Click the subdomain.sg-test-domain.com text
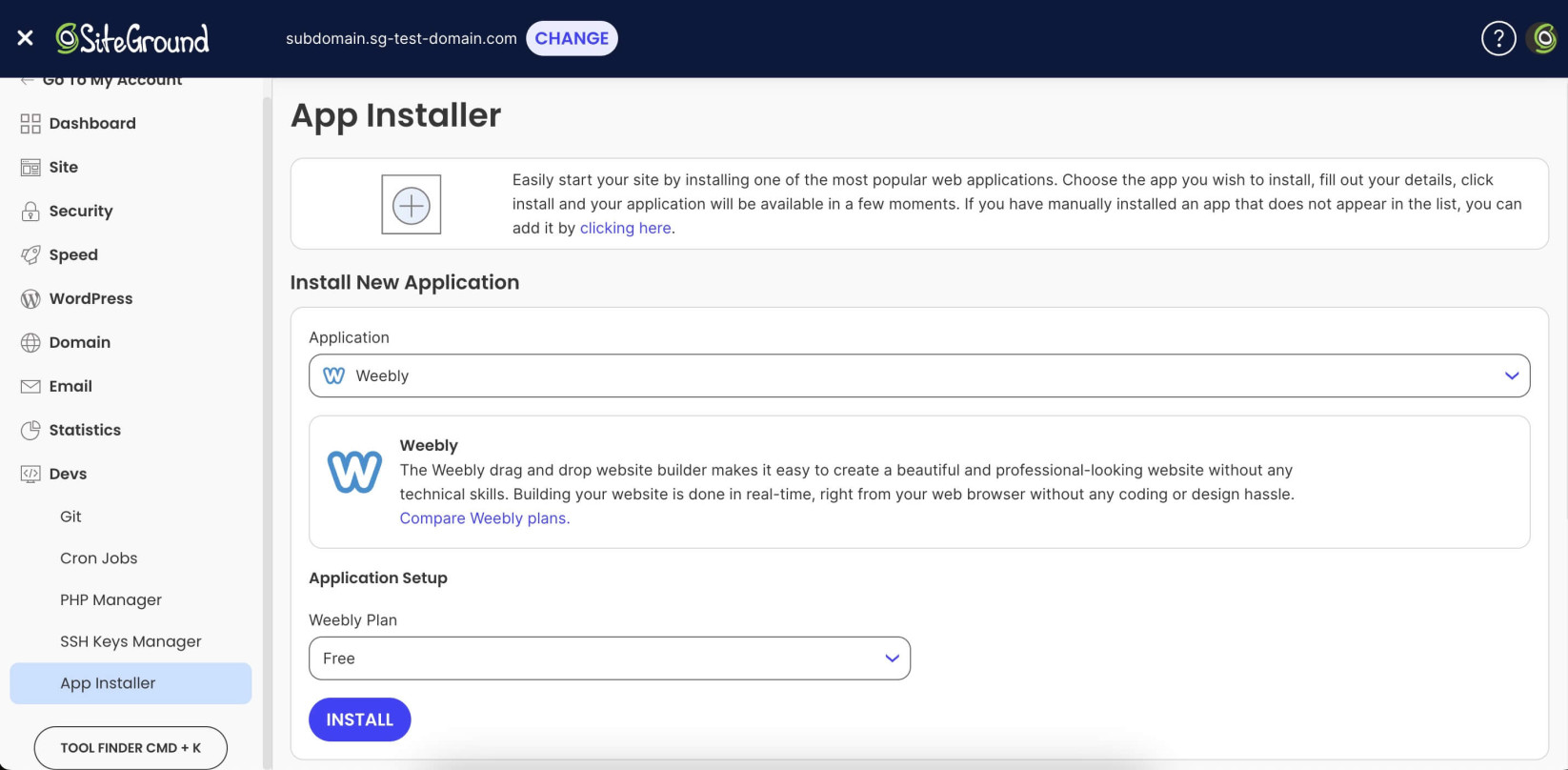 tap(401, 38)
